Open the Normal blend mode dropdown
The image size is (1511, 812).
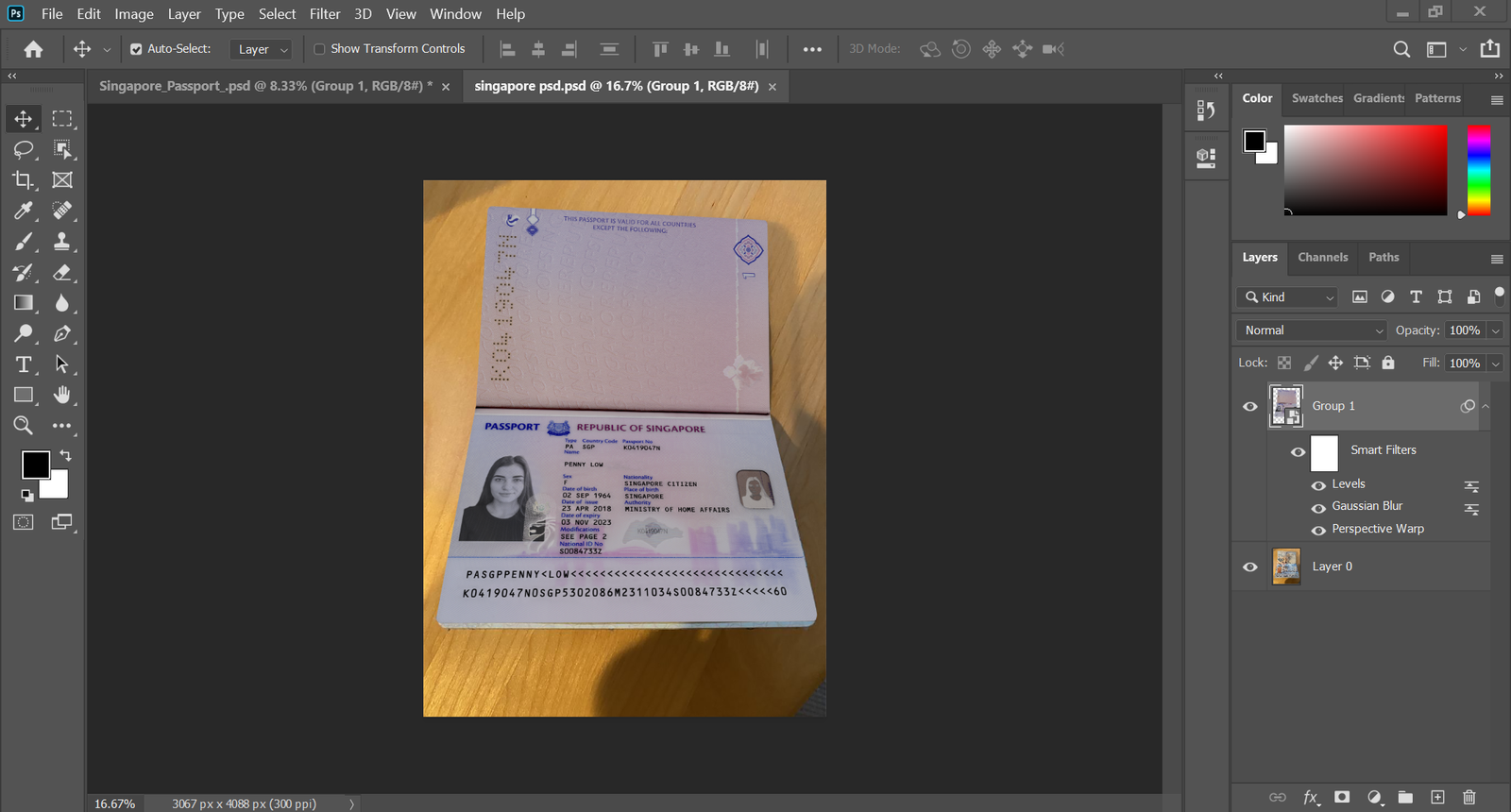coord(1311,330)
